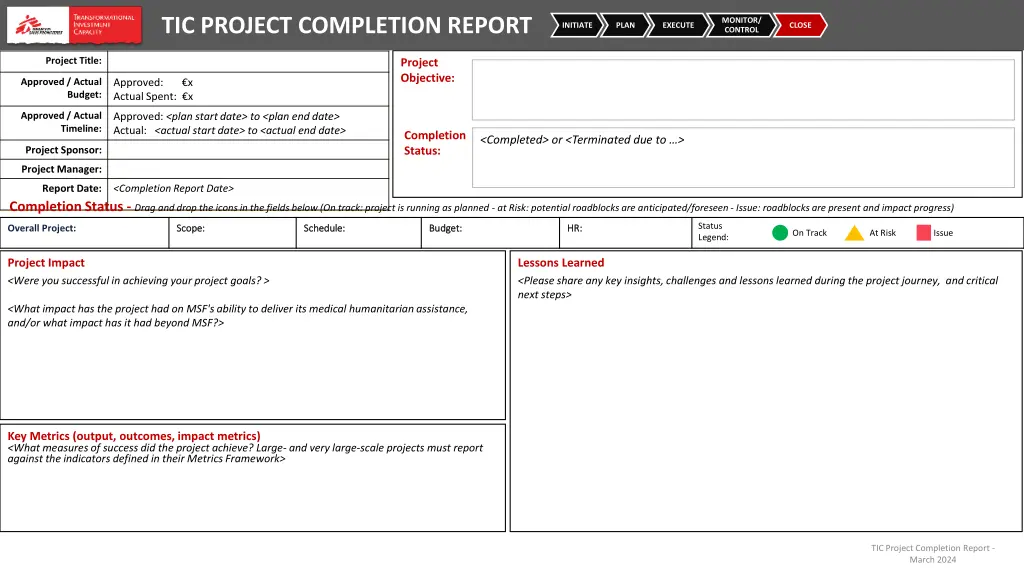Click the Budget status cell
This screenshot has width=1024, height=576.
tap(489, 233)
